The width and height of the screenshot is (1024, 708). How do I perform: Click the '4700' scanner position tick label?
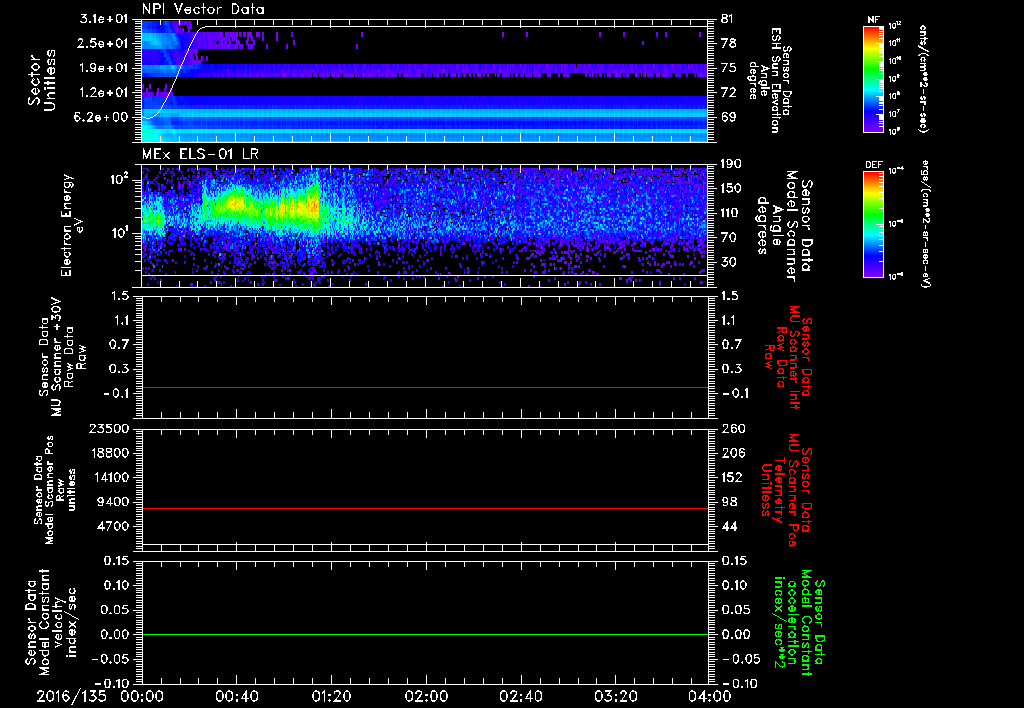click(112, 526)
